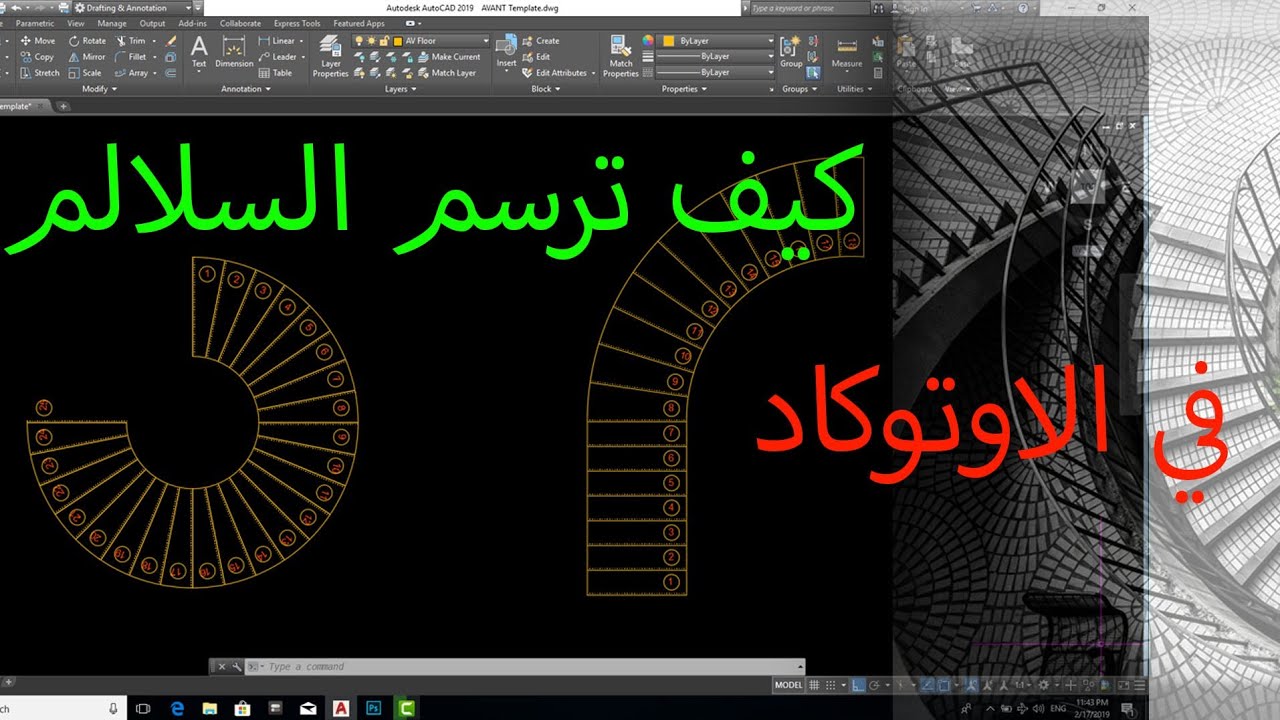
Task: Click Create block button
Action: [540, 41]
